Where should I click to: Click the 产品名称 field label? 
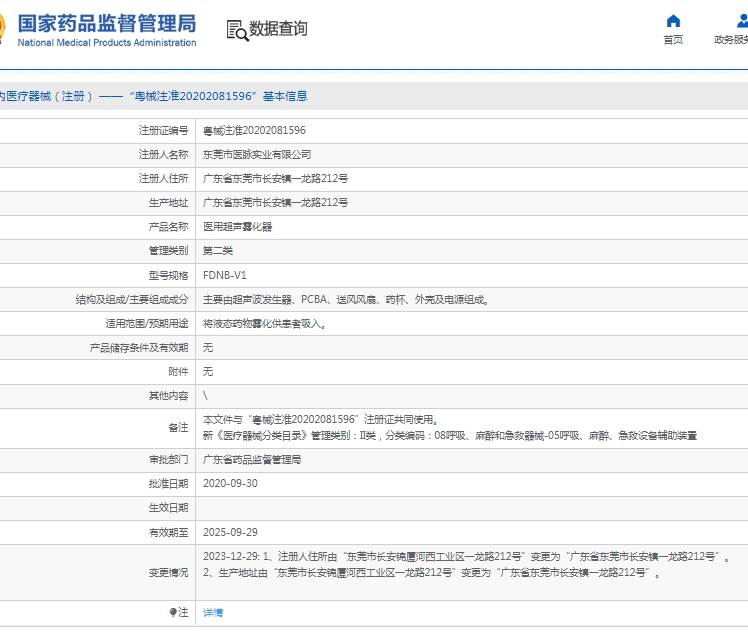[168, 227]
